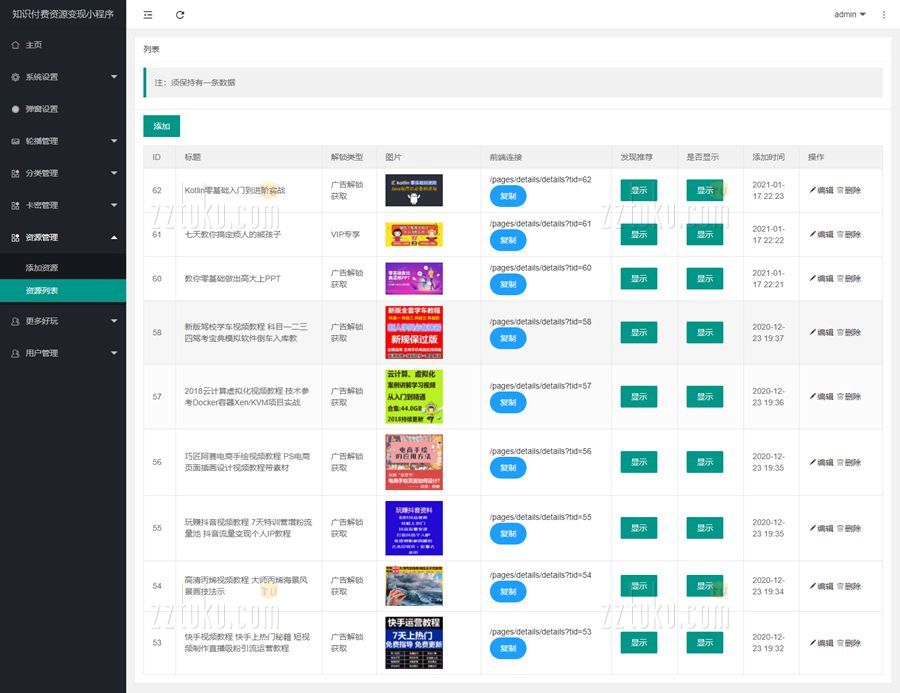
Task: Collapse the 资源管理 sidebar section
Action: click(63, 237)
